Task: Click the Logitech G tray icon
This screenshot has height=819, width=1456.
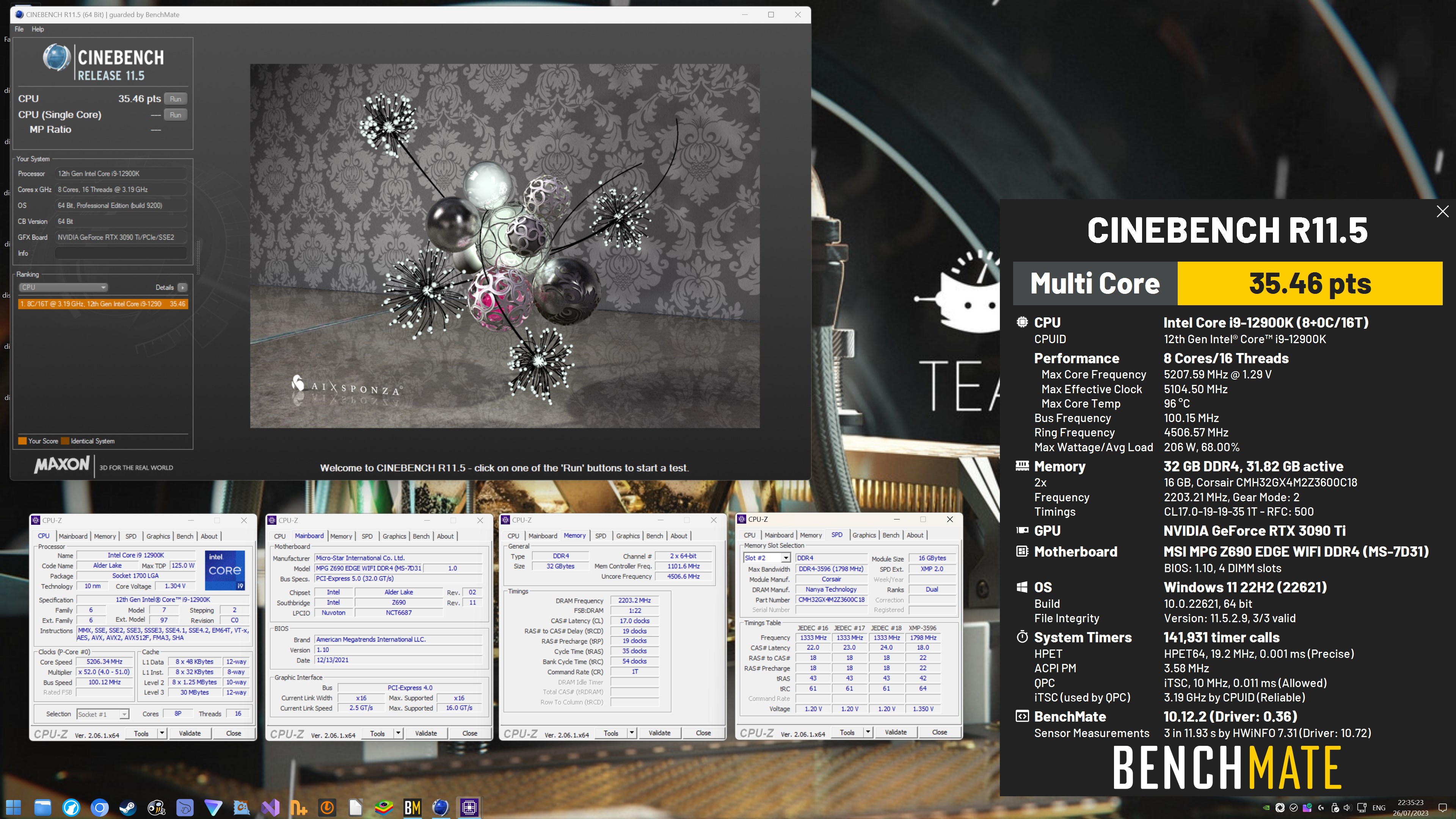Action: 1321,808
